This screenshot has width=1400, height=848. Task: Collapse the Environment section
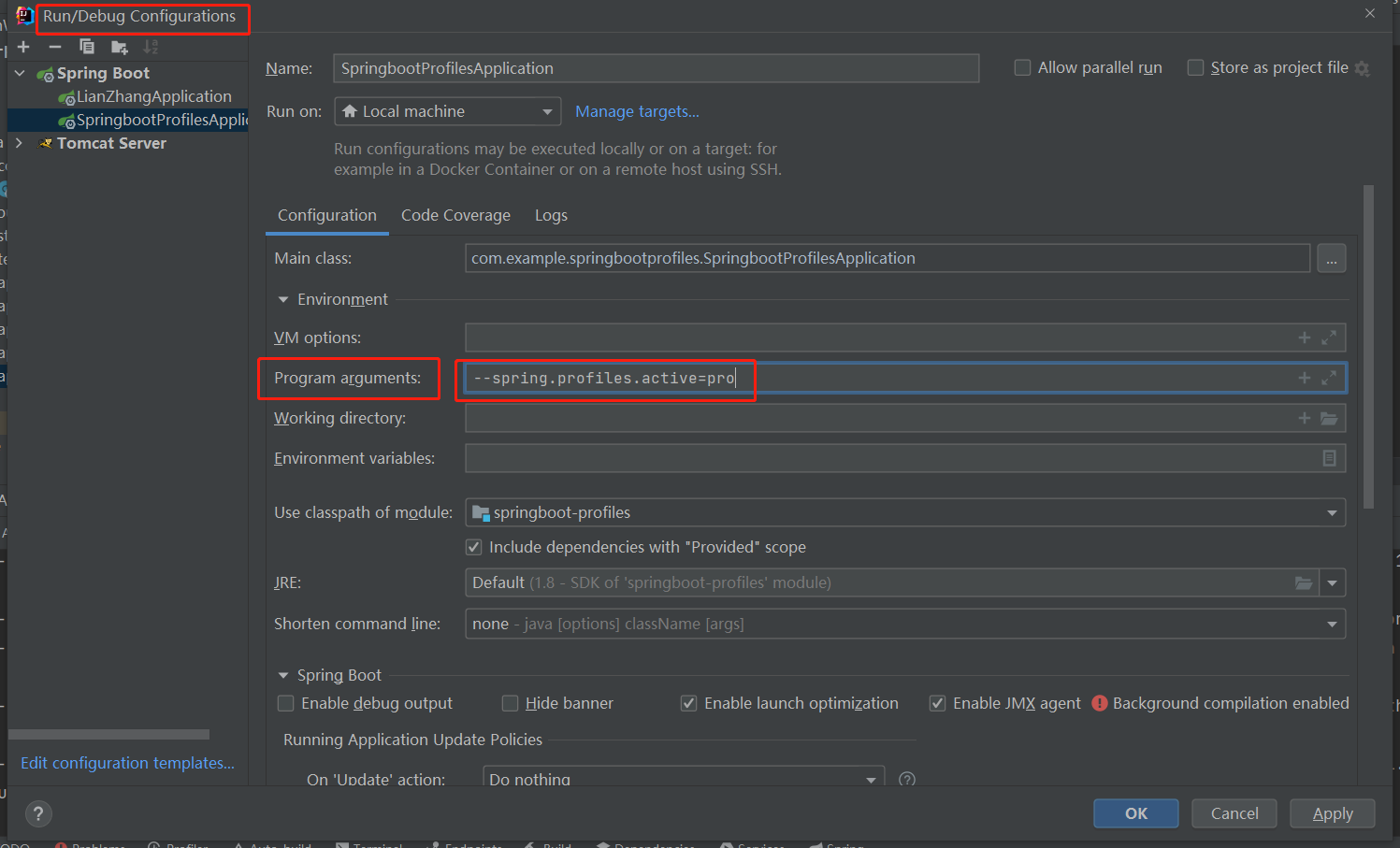pos(283,300)
